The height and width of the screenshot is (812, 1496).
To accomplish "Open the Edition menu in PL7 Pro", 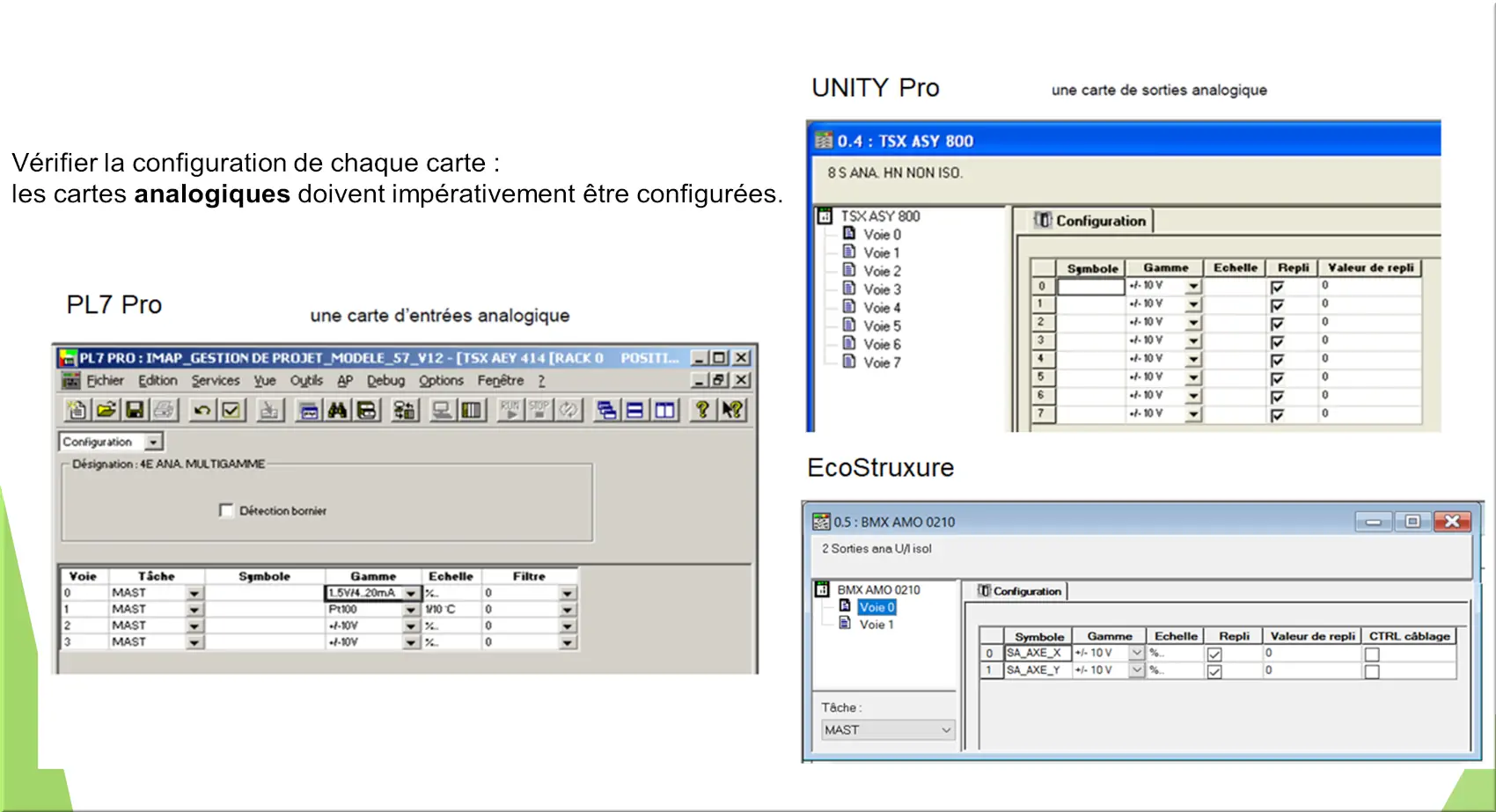I will tap(158, 380).
